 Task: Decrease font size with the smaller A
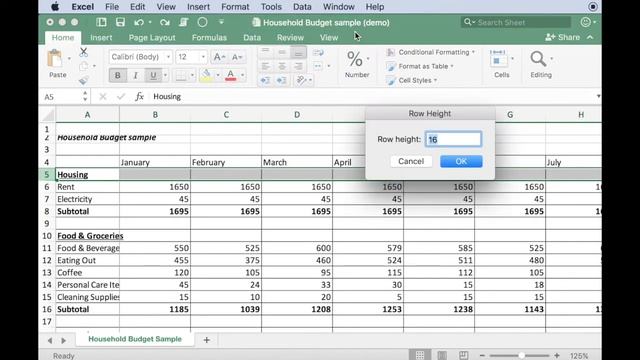(237, 57)
